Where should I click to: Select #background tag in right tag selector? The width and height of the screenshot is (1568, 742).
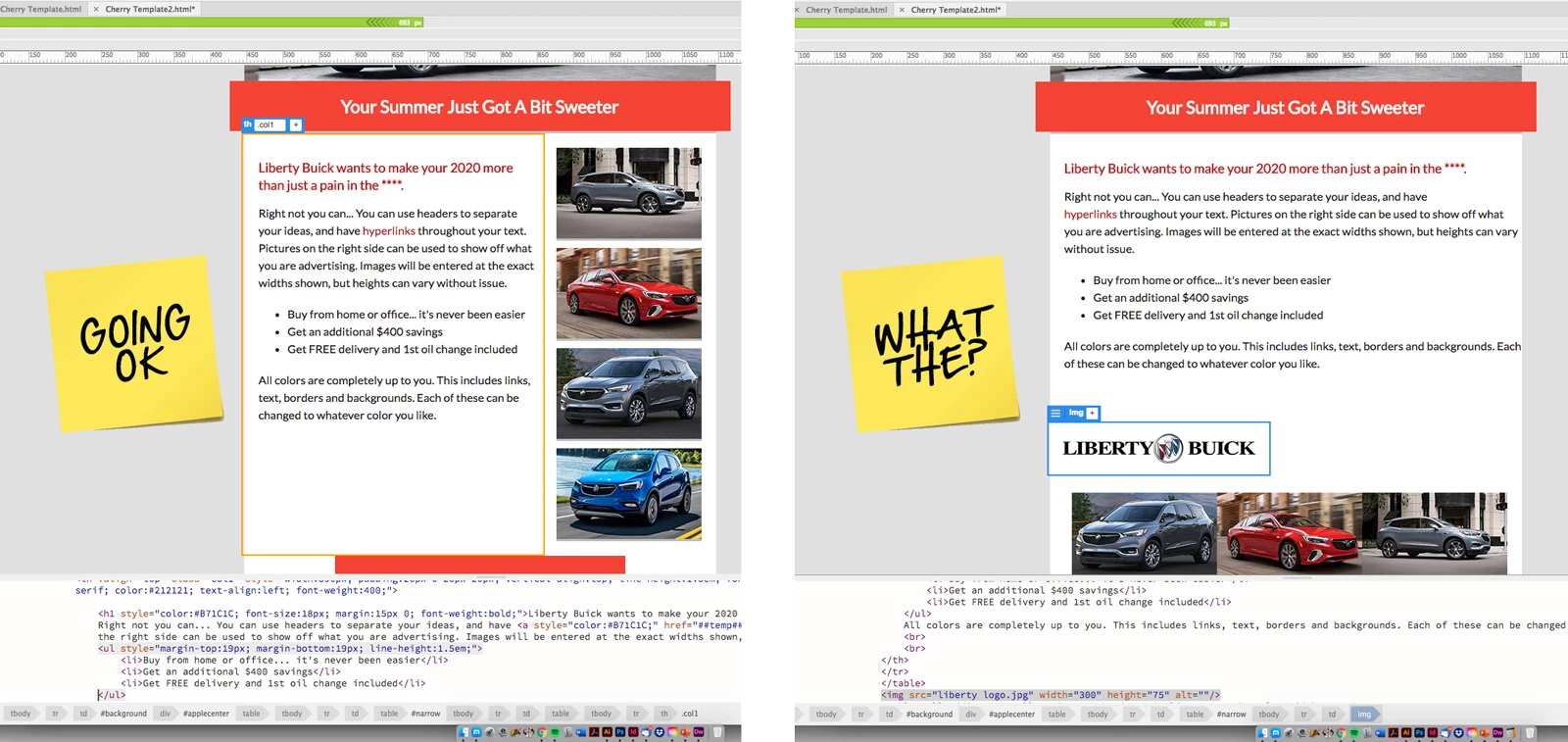click(929, 714)
